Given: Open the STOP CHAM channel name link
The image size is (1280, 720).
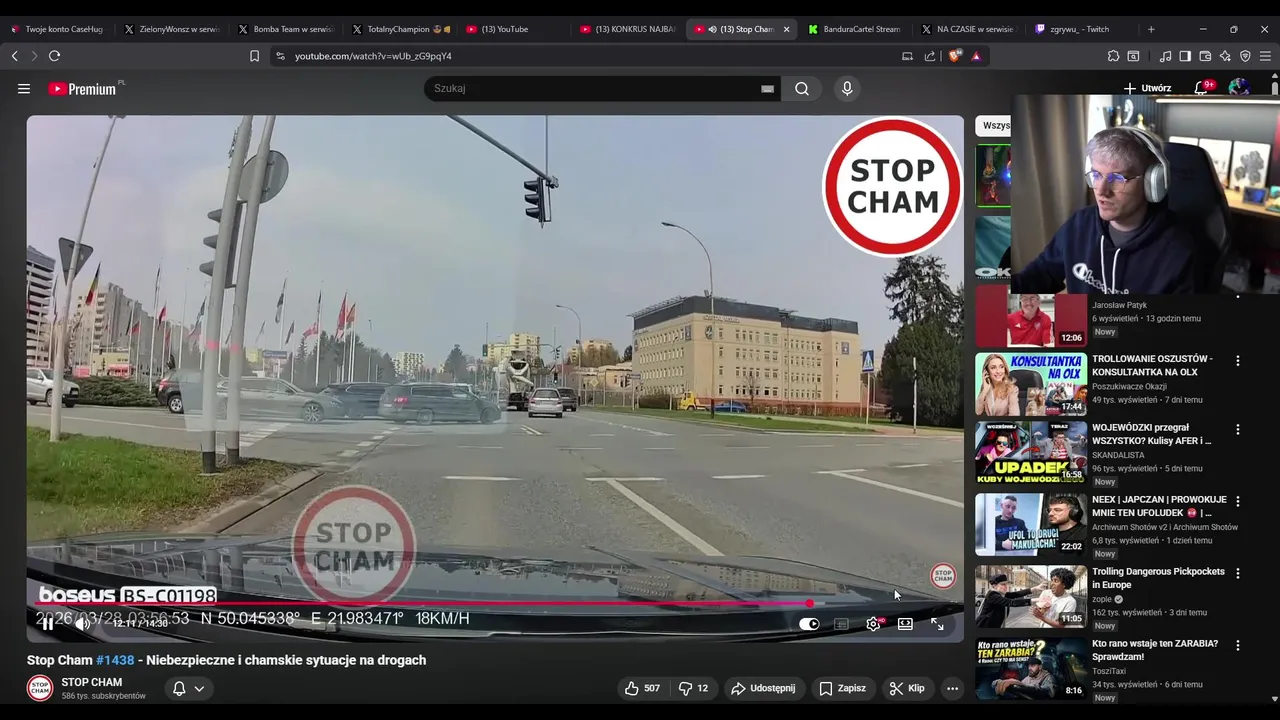Looking at the screenshot, I should click(x=92, y=682).
